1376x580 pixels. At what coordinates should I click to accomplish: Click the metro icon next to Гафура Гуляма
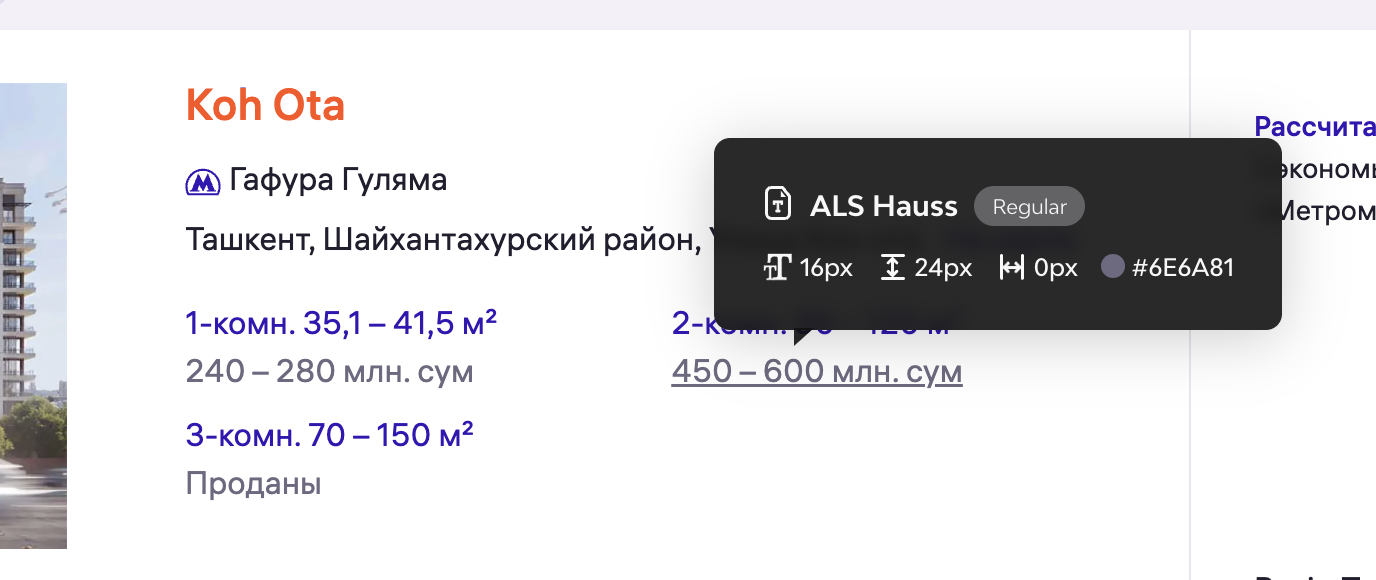click(203, 182)
